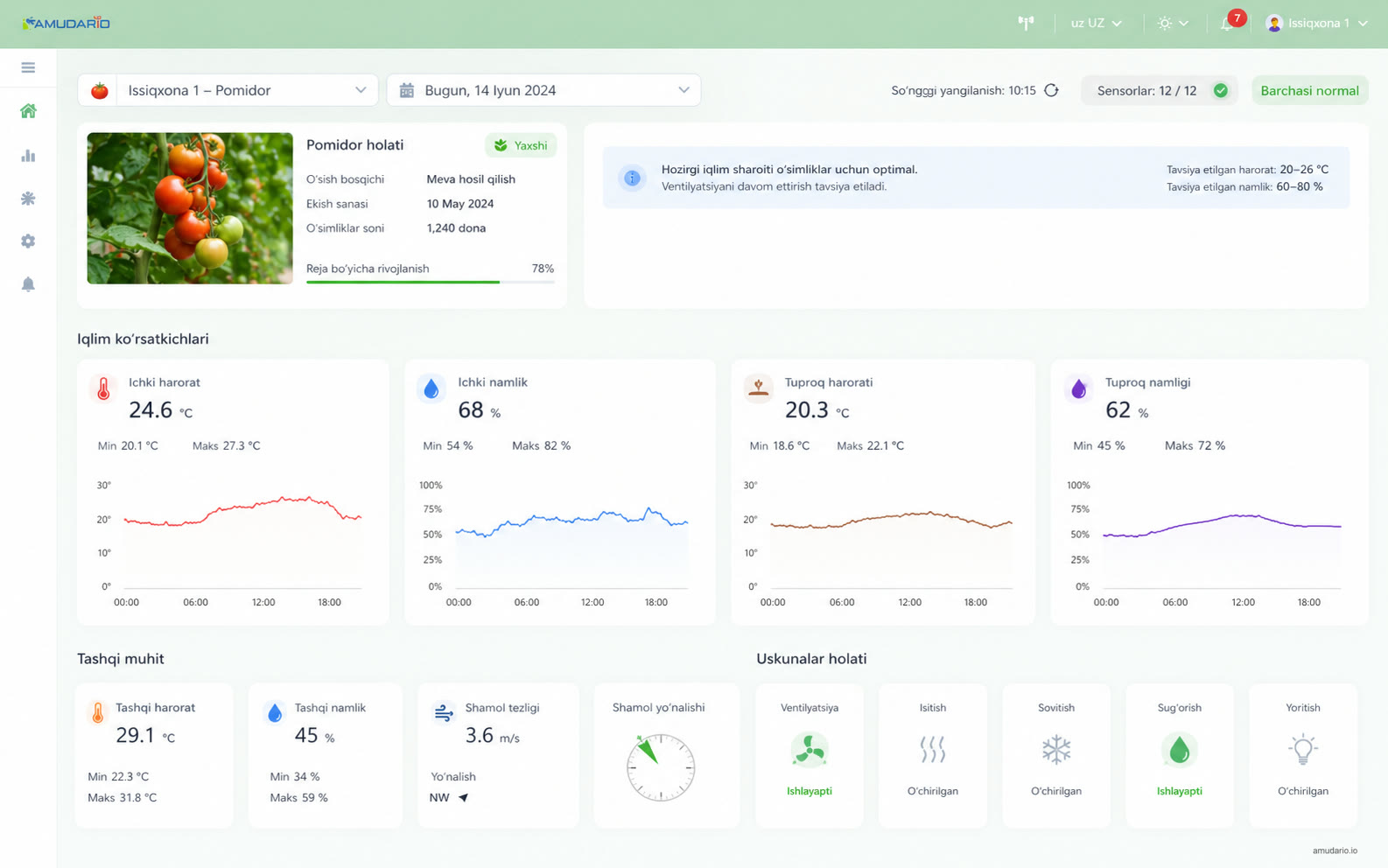1388x868 pixels.
Task: Click the user avatar icon
Action: click(1274, 23)
